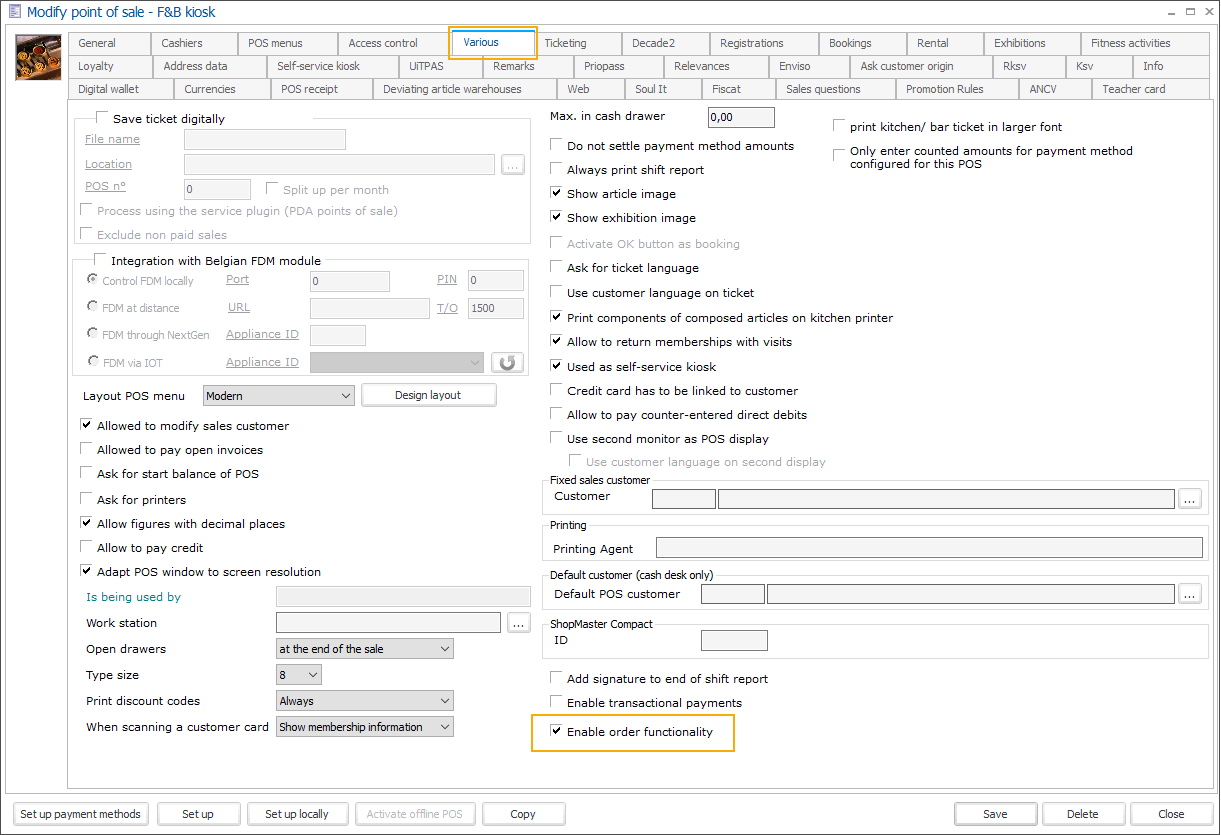The image size is (1221, 835).
Task: Open the POS receipt tab
Action: click(309, 89)
